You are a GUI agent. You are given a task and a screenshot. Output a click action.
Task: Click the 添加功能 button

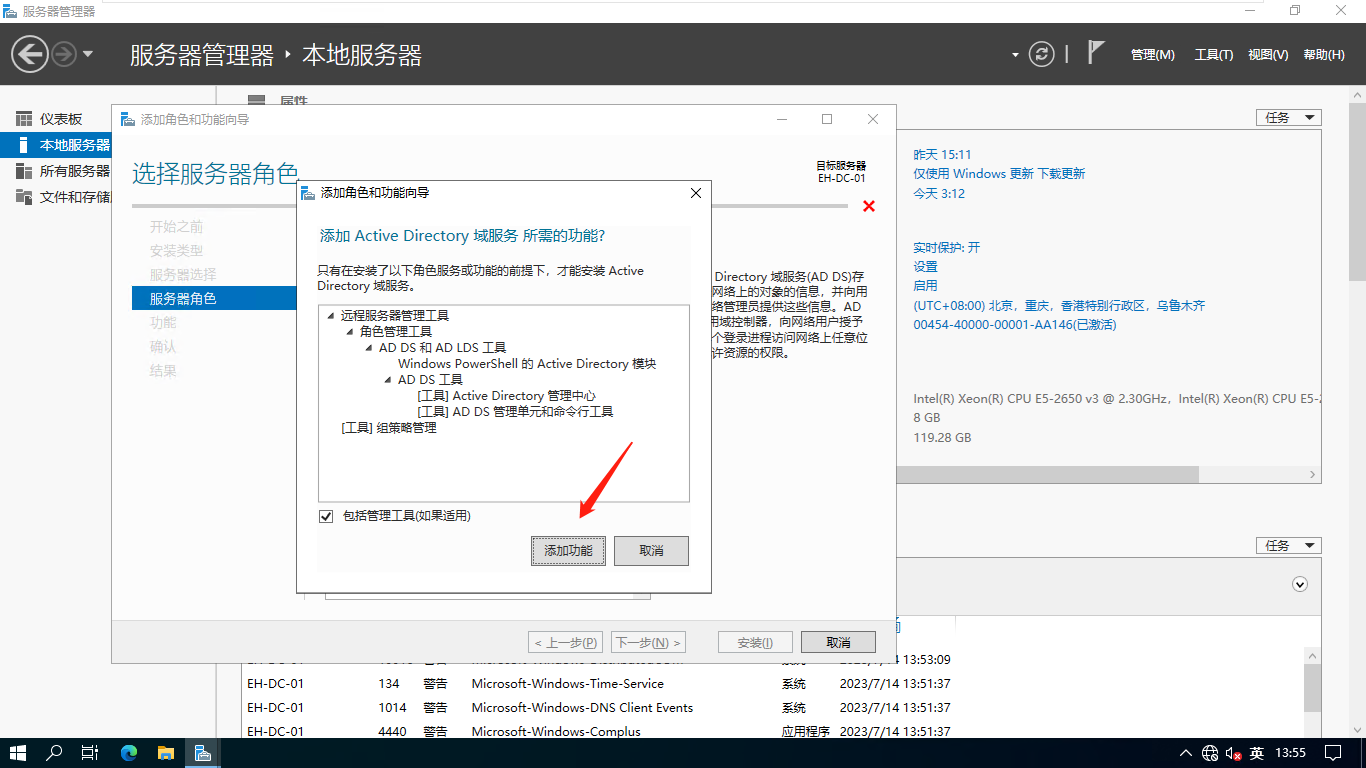(x=568, y=551)
